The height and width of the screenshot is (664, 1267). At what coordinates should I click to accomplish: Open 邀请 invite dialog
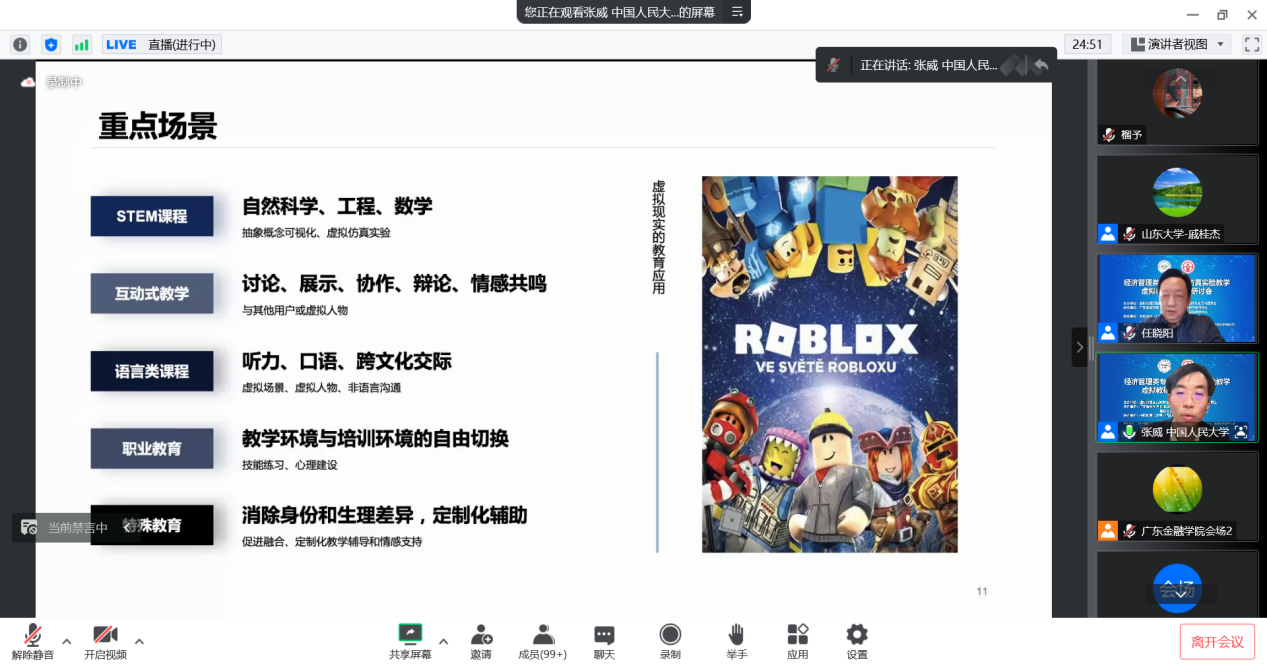[481, 642]
